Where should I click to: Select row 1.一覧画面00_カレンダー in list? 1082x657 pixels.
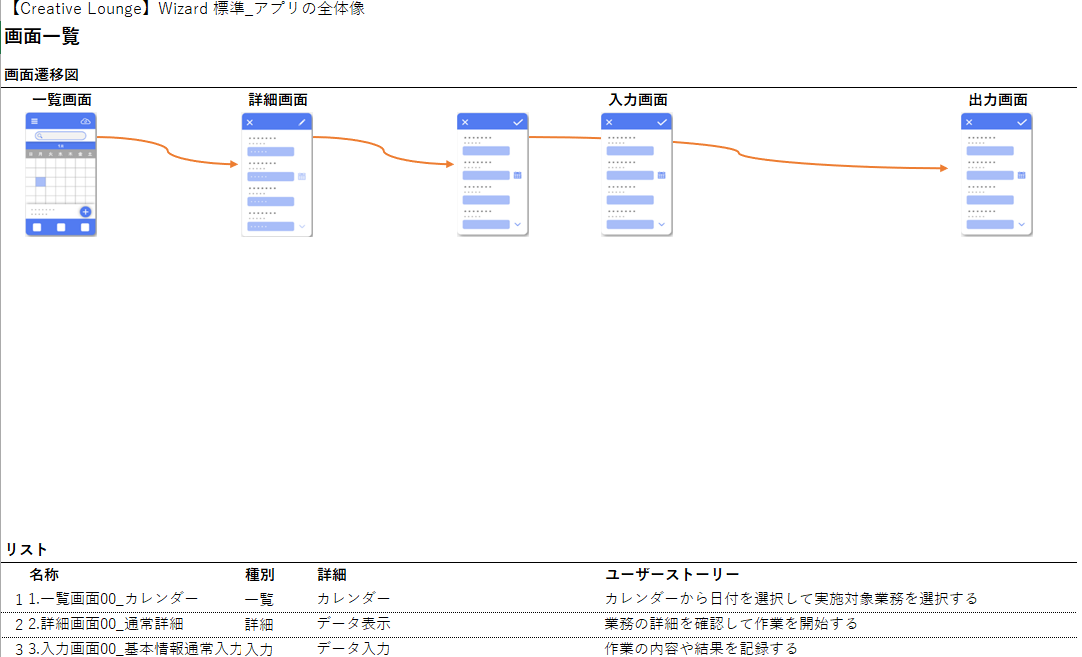click(113, 599)
